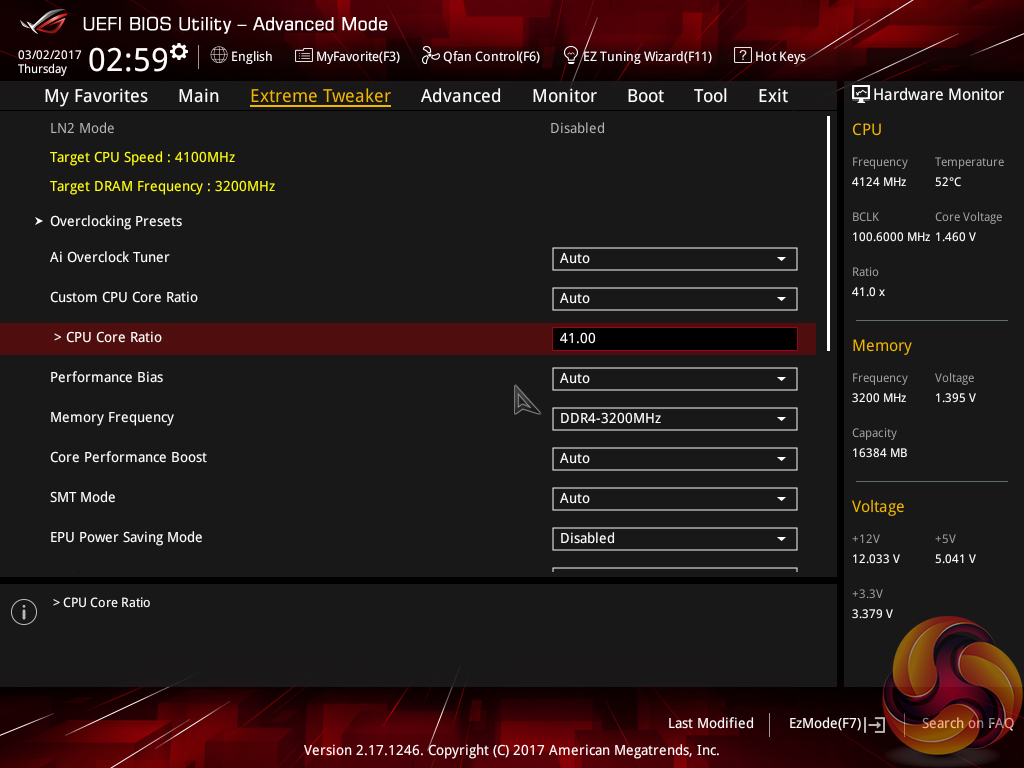Click the memory capacity 16384 MB value
The width and height of the screenshot is (1024, 768).
coord(879,453)
